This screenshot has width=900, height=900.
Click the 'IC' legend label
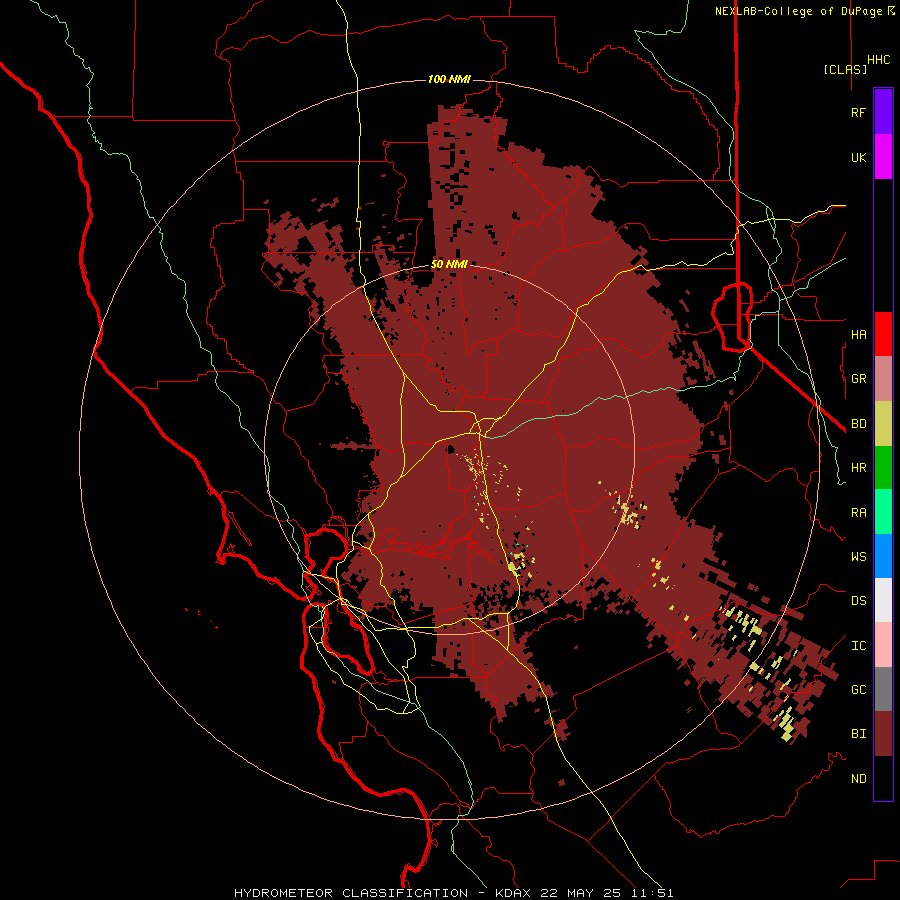click(858, 646)
